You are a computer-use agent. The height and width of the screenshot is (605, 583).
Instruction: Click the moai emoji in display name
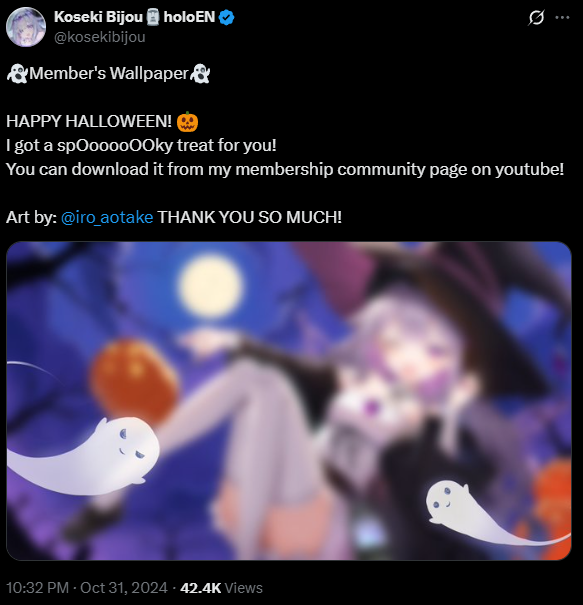pos(153,17)
